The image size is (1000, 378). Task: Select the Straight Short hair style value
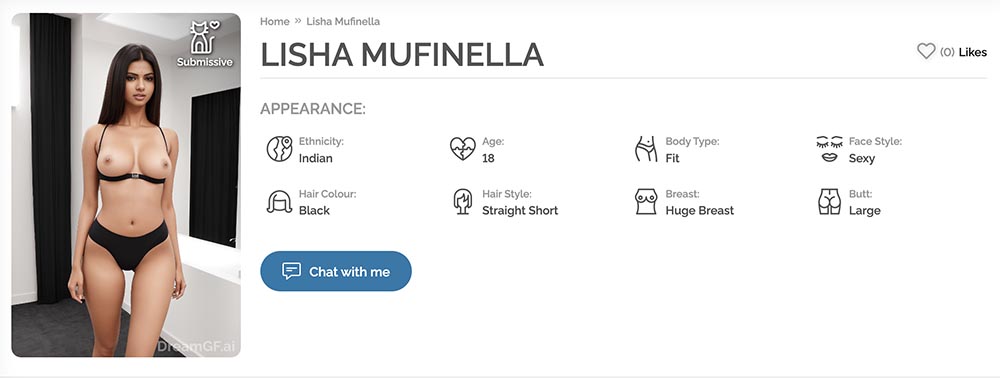520,210
